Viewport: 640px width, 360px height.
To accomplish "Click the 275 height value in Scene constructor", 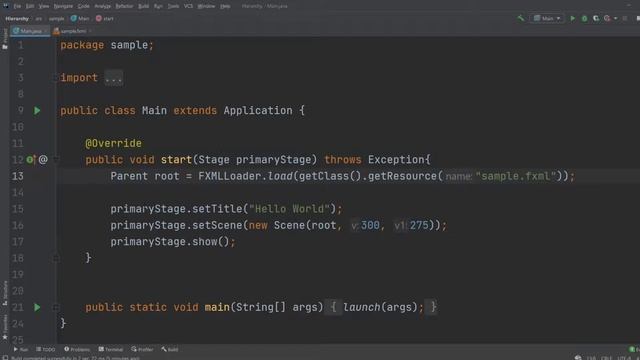I will 419,225.
